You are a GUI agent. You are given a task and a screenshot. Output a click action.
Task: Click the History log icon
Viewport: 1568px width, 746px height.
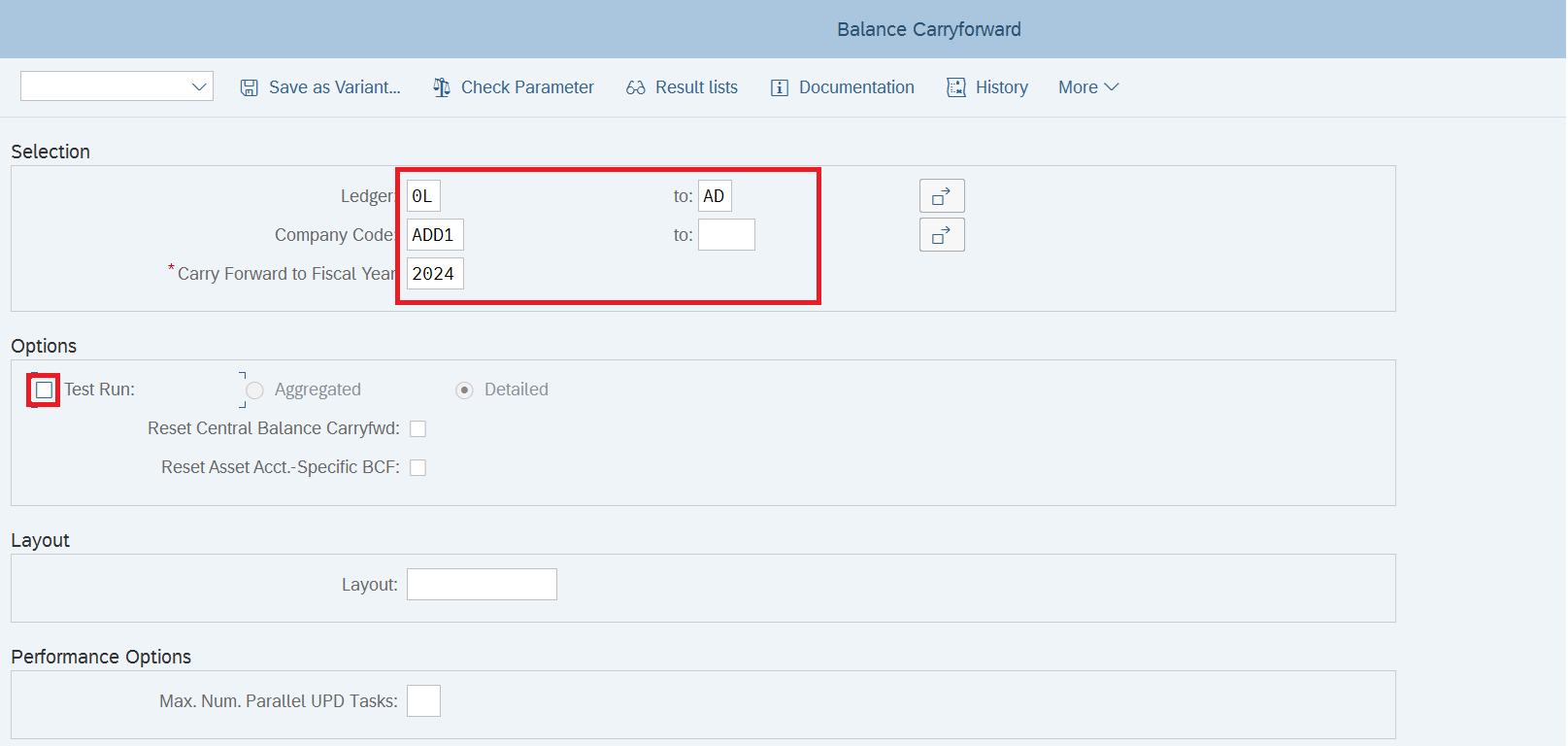pyautogui.click(x=956, y=87)
